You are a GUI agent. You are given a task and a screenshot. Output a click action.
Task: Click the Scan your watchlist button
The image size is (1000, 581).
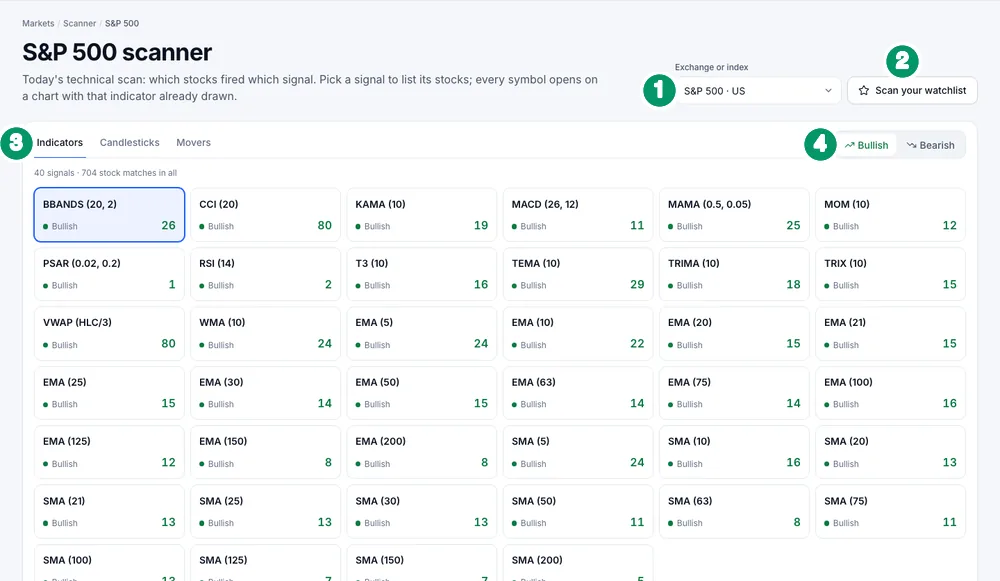tap(912, 91)
